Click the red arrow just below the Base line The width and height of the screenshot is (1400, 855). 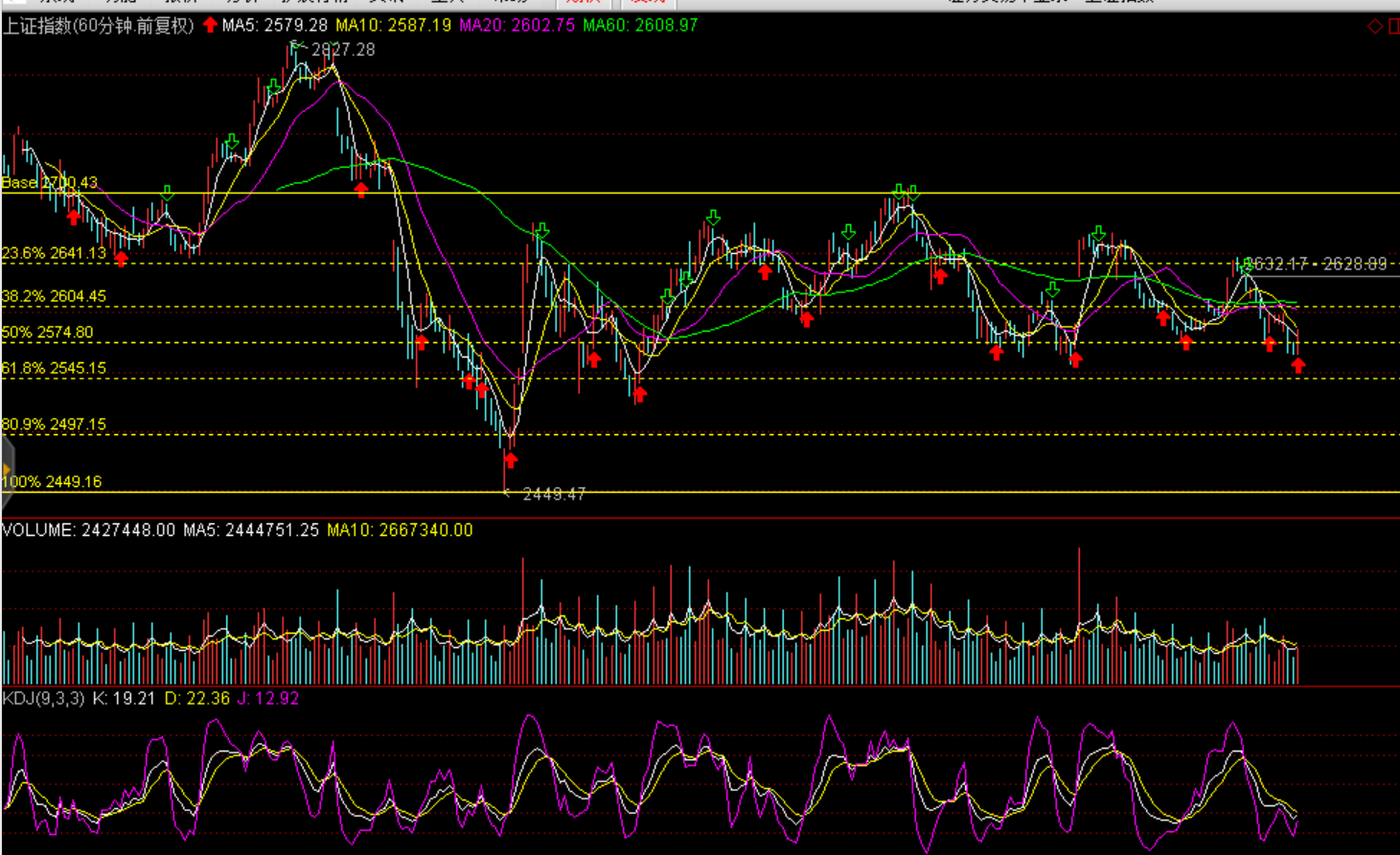click(360, 191)
